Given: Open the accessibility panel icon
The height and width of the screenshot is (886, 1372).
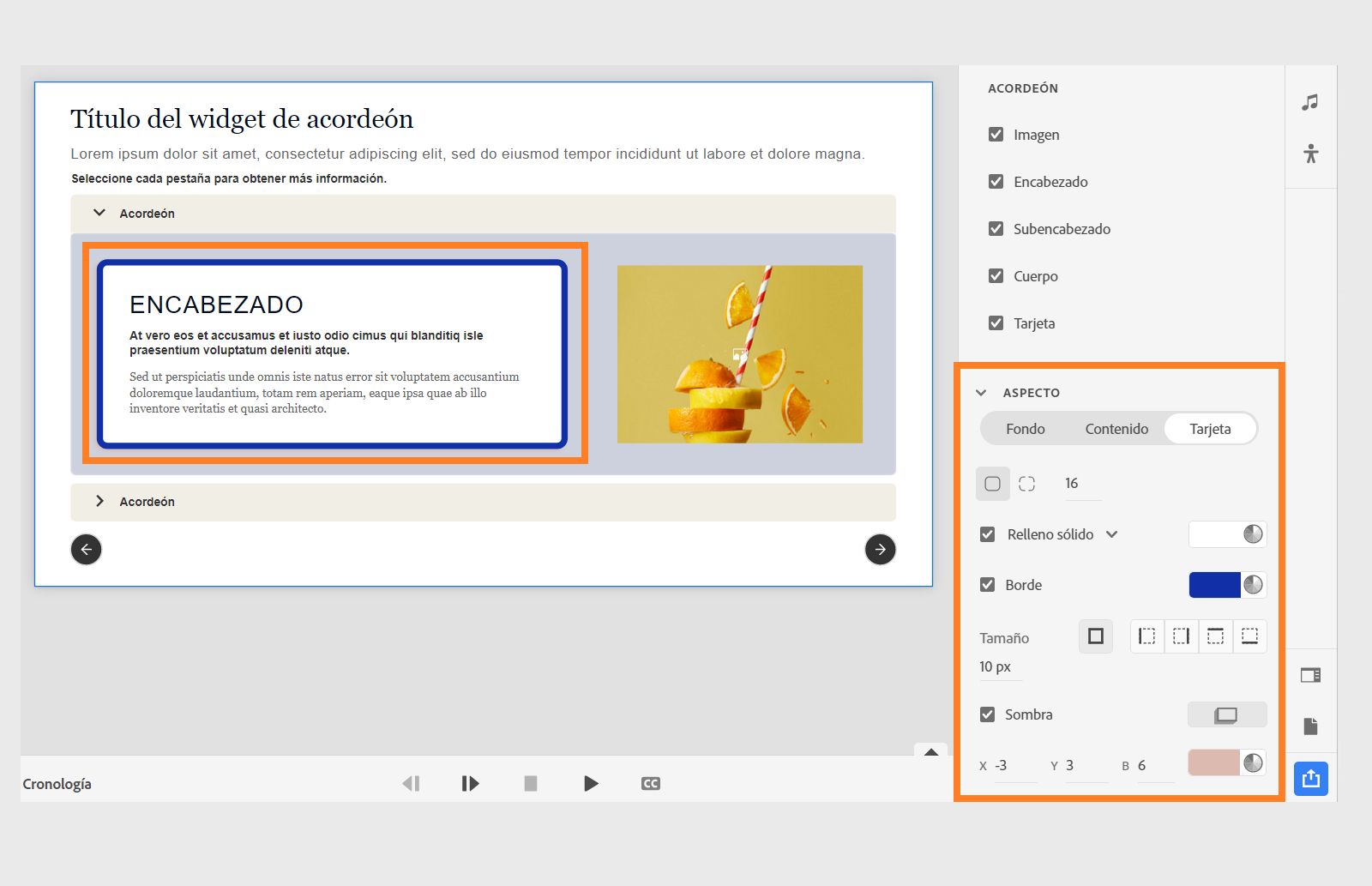Looking at the screenshot, I should [x=1310, y=154].
